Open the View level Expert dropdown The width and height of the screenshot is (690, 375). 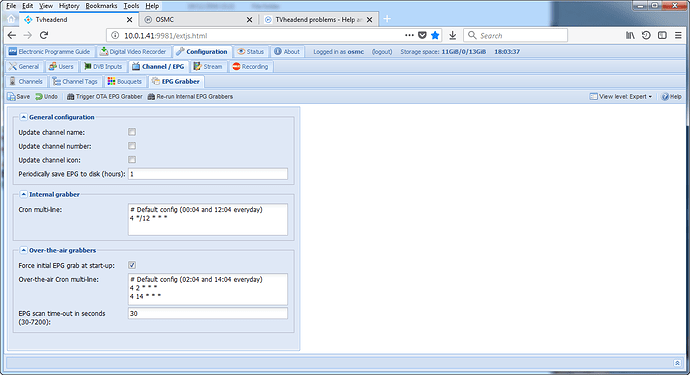[x=621, y=96]
